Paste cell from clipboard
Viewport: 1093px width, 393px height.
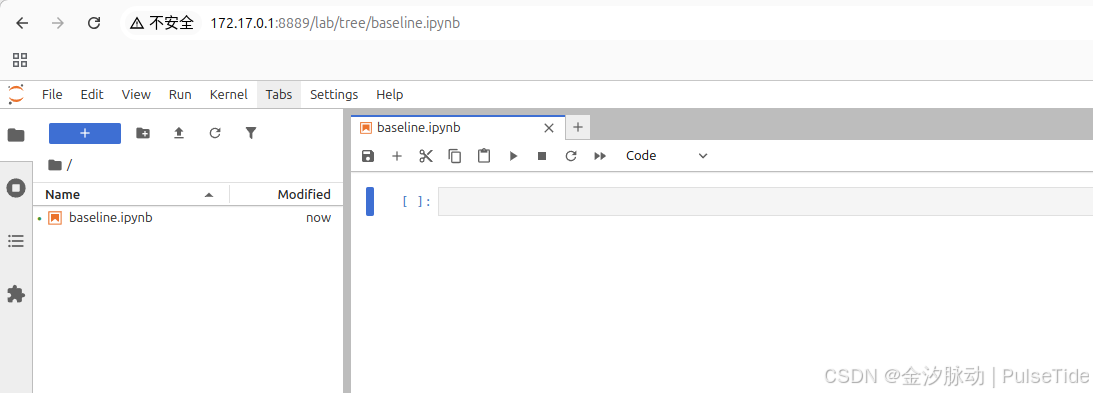coord(484,156)
